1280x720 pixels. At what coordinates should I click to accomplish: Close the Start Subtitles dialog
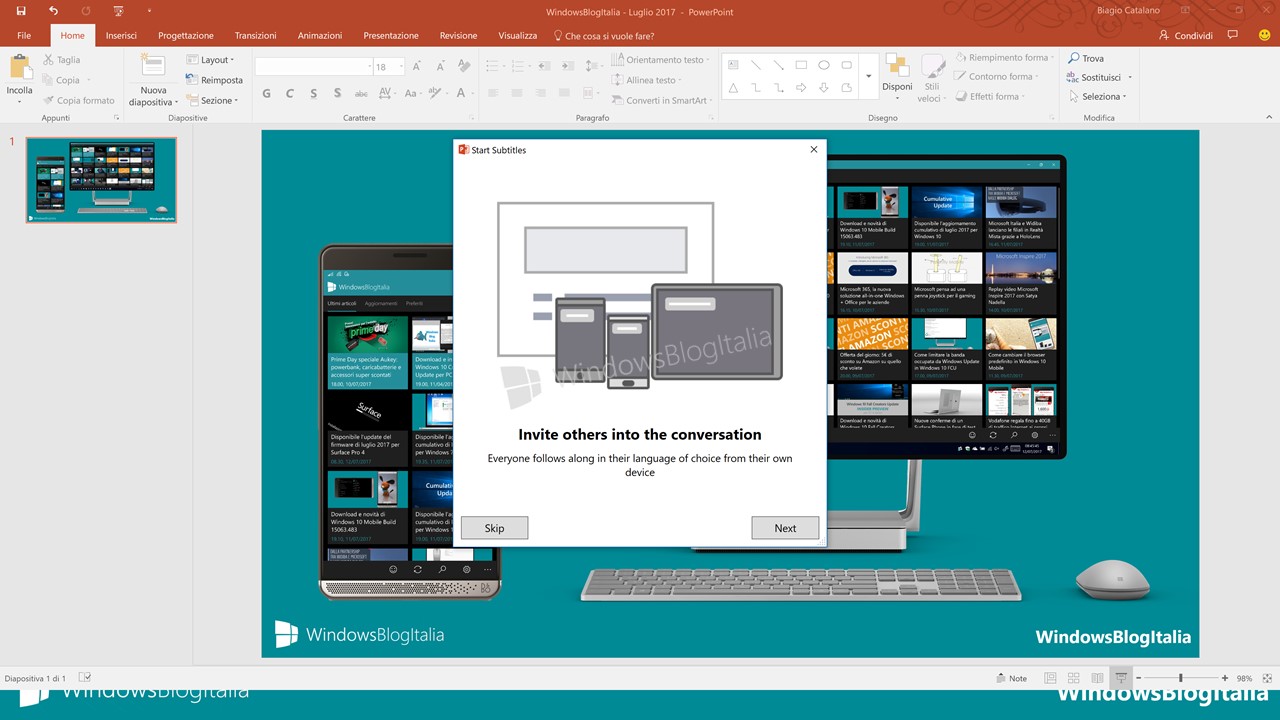click(x=813, y=150)
